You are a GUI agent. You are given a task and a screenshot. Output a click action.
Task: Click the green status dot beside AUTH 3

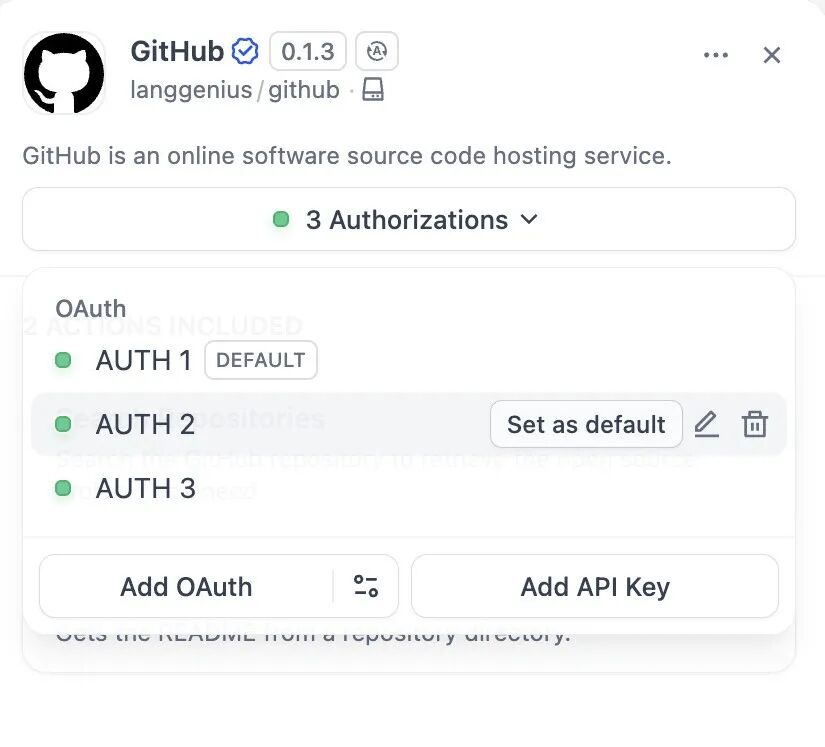(x=63, y=488)
